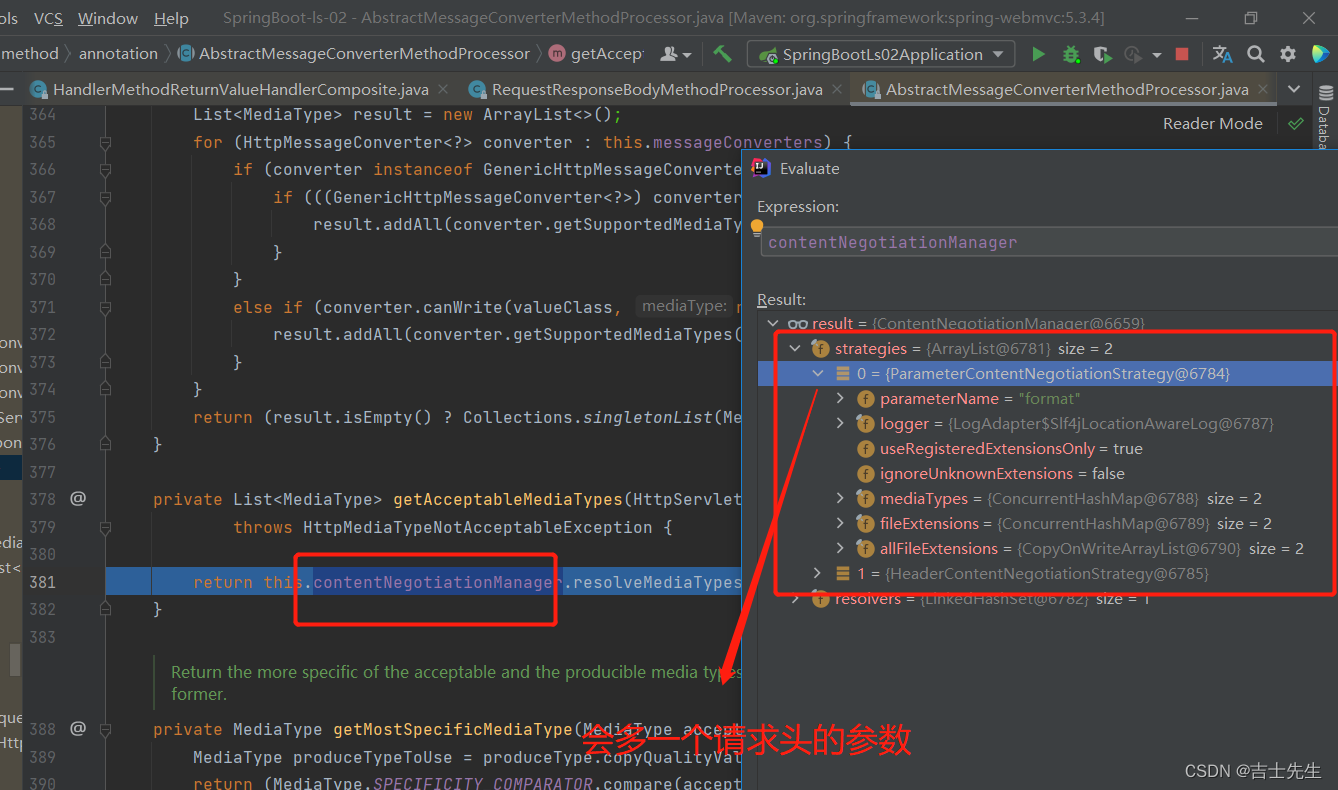The width and height of the screenshot is (1338, 790).
Task: Click class icon on AbstractMessageConverterMethodProcessor breadcrumb
Action: 186,54
